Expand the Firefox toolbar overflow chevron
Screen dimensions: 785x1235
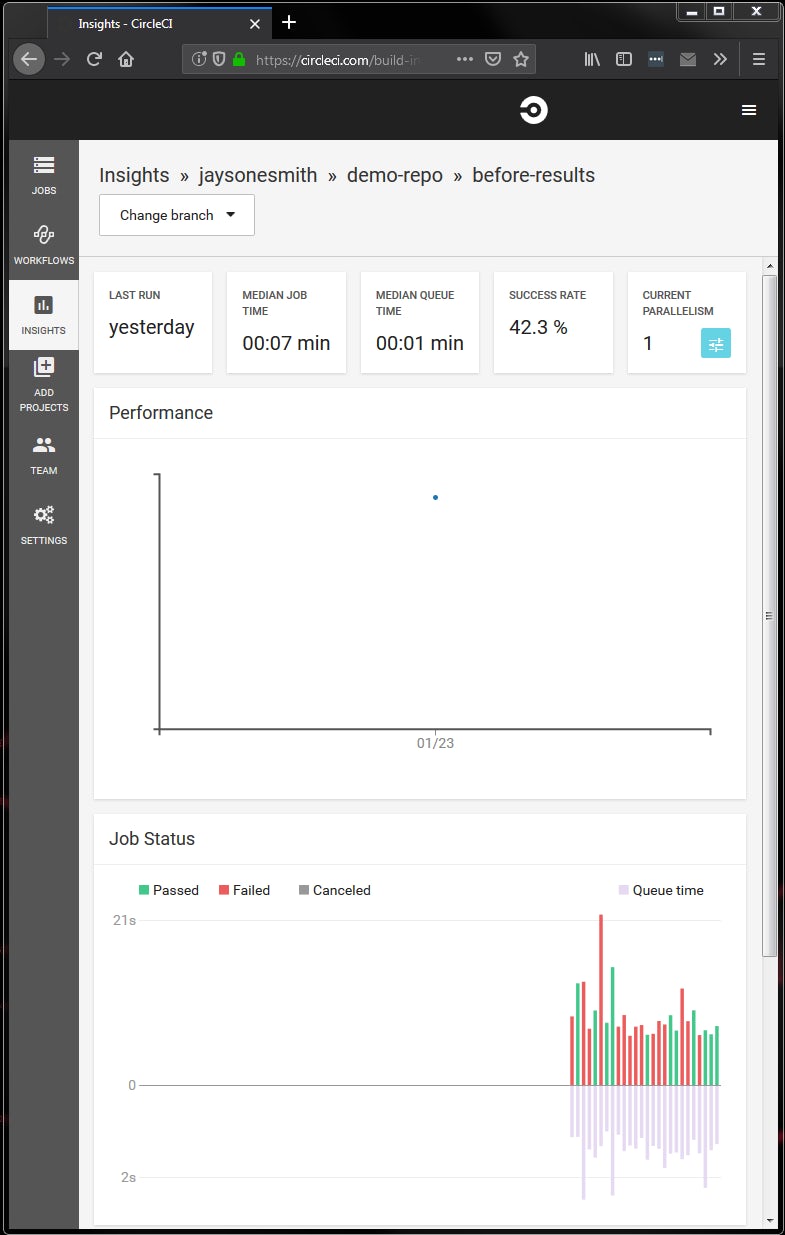pos(720,59)
